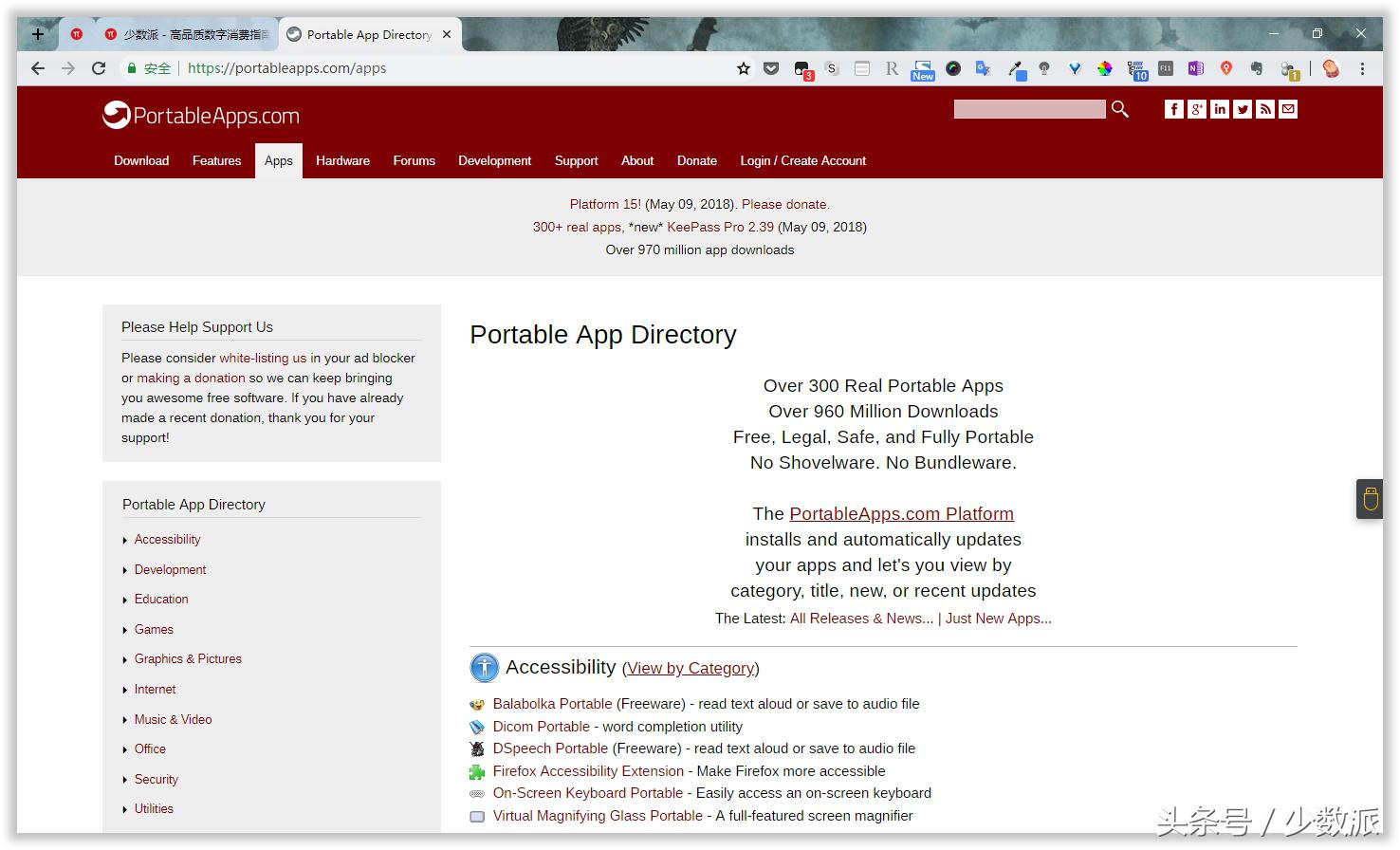Open the PortableApps.com Platform link
This screenshot has height=850, width=1400.
click(x=901, y=514)
